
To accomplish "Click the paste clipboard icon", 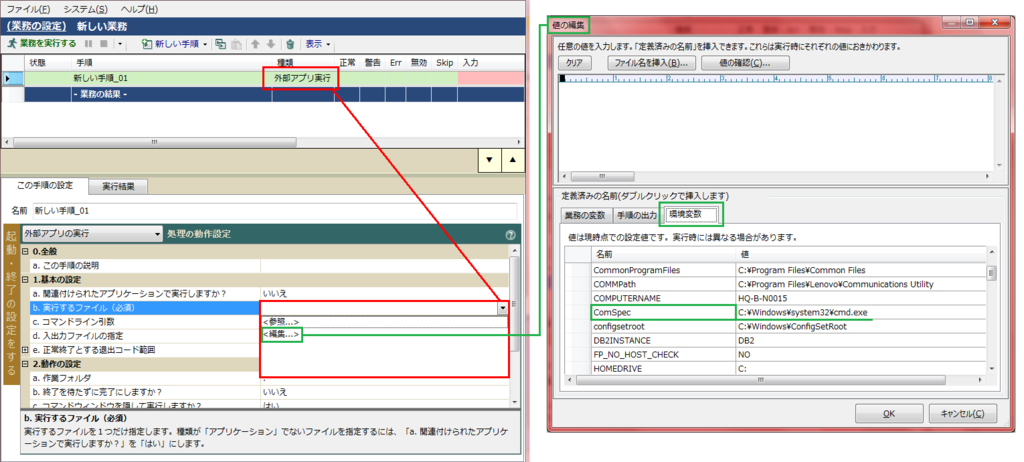I will (236, 44).
